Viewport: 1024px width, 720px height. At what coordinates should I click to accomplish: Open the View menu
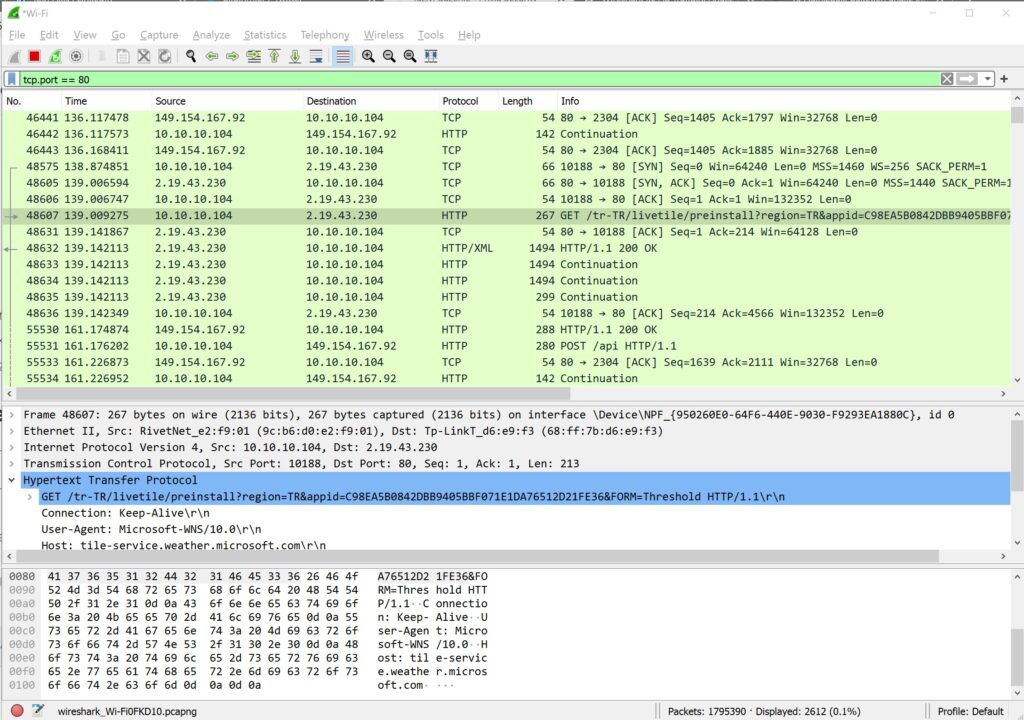click(x=85, y=35)
